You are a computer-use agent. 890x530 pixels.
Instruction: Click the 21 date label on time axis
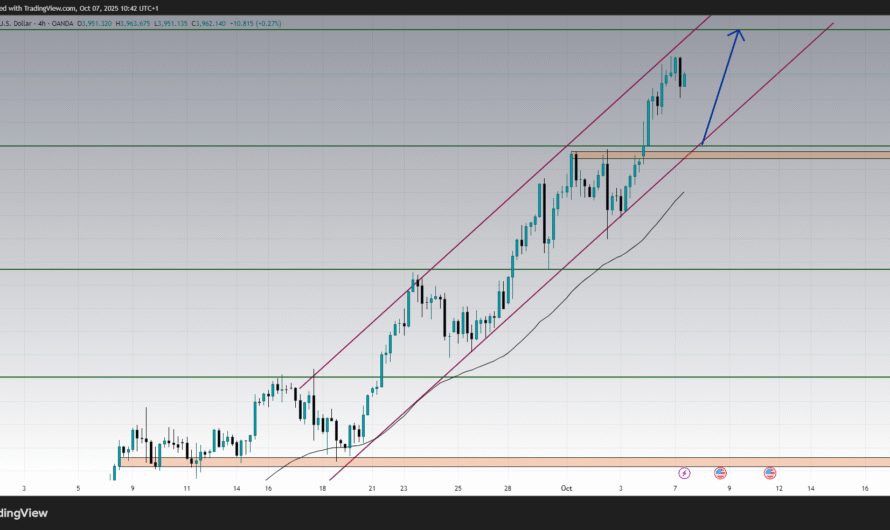click(x=372, y=489)
